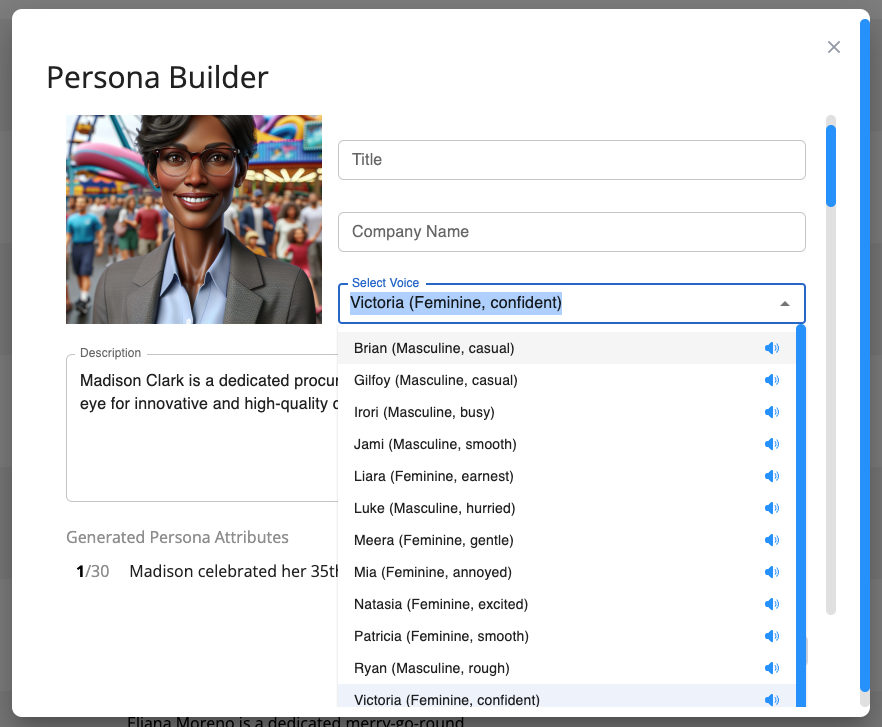Preview Irori voice with speaker icon
The width and height of the screenshot is (882, 727).
pyautogui.click(x=771, y=413)
